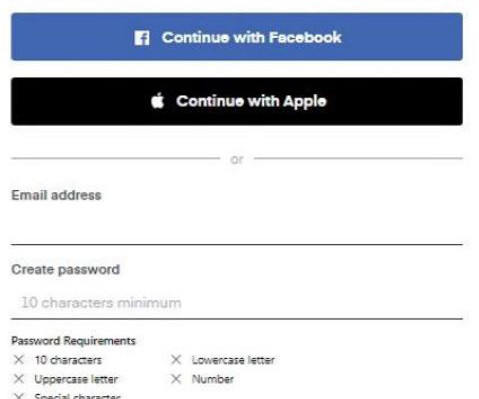Click the Facebook logo icon

click(142, 38)
